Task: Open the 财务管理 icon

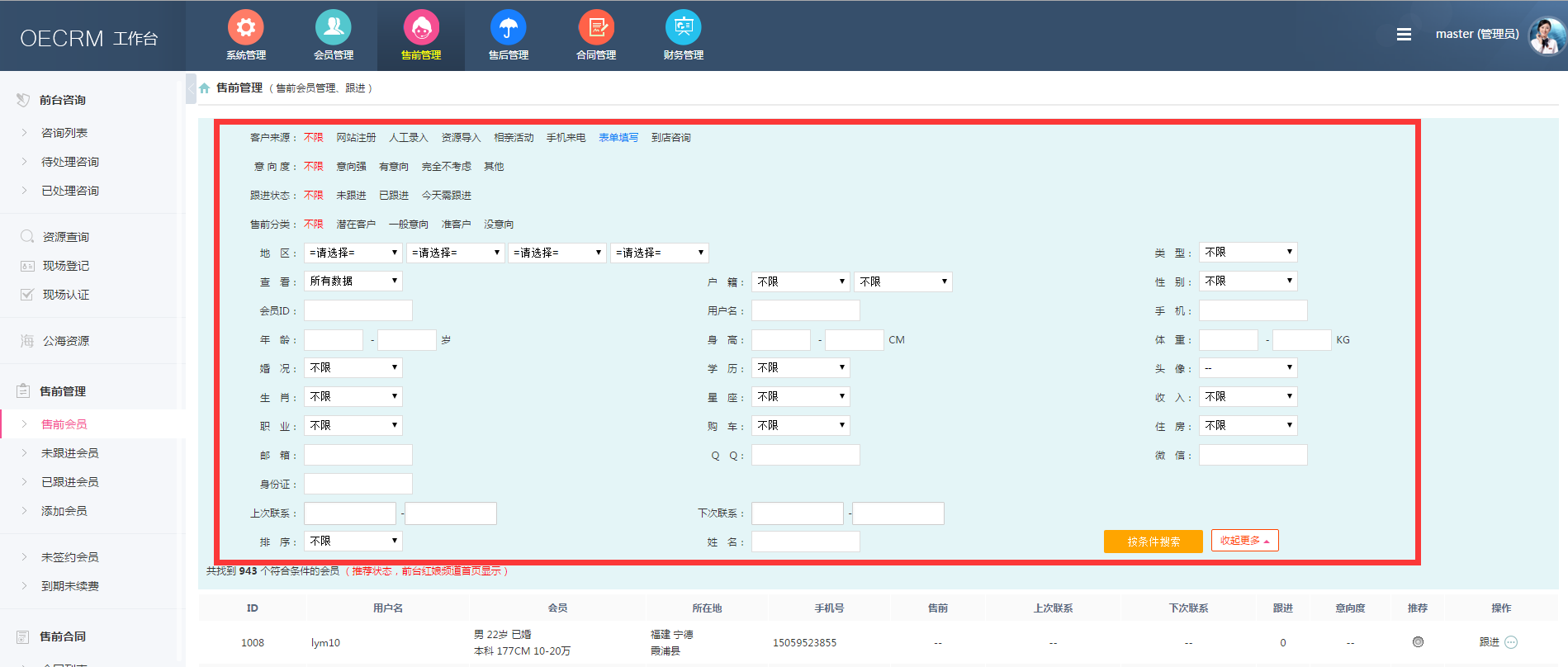Action: pyautogui.click(x=683, y=28)
